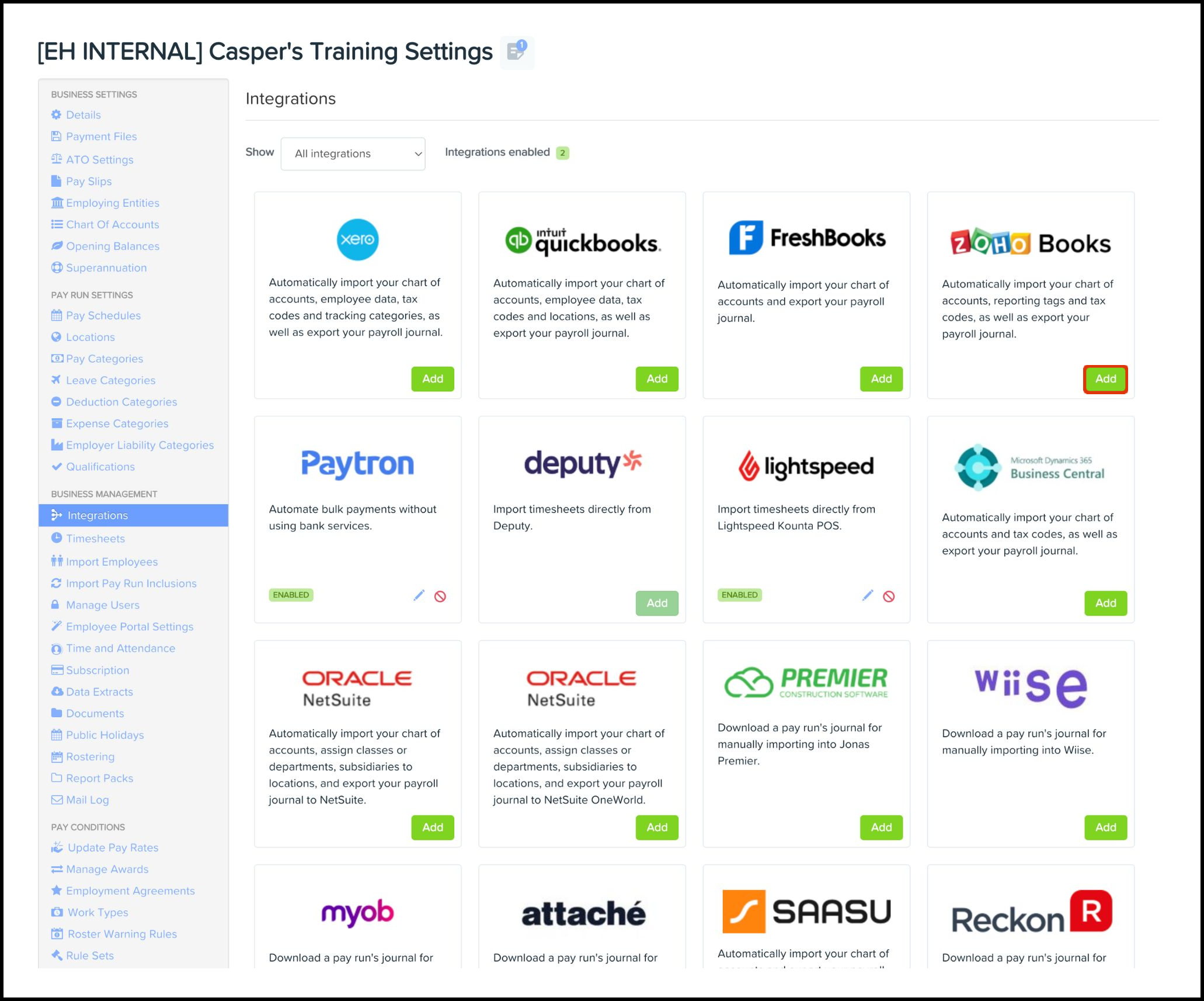Open Integrations in the sidebar menu
The height and width of the screenshot is (1001, 1204).
pos(97,515)
